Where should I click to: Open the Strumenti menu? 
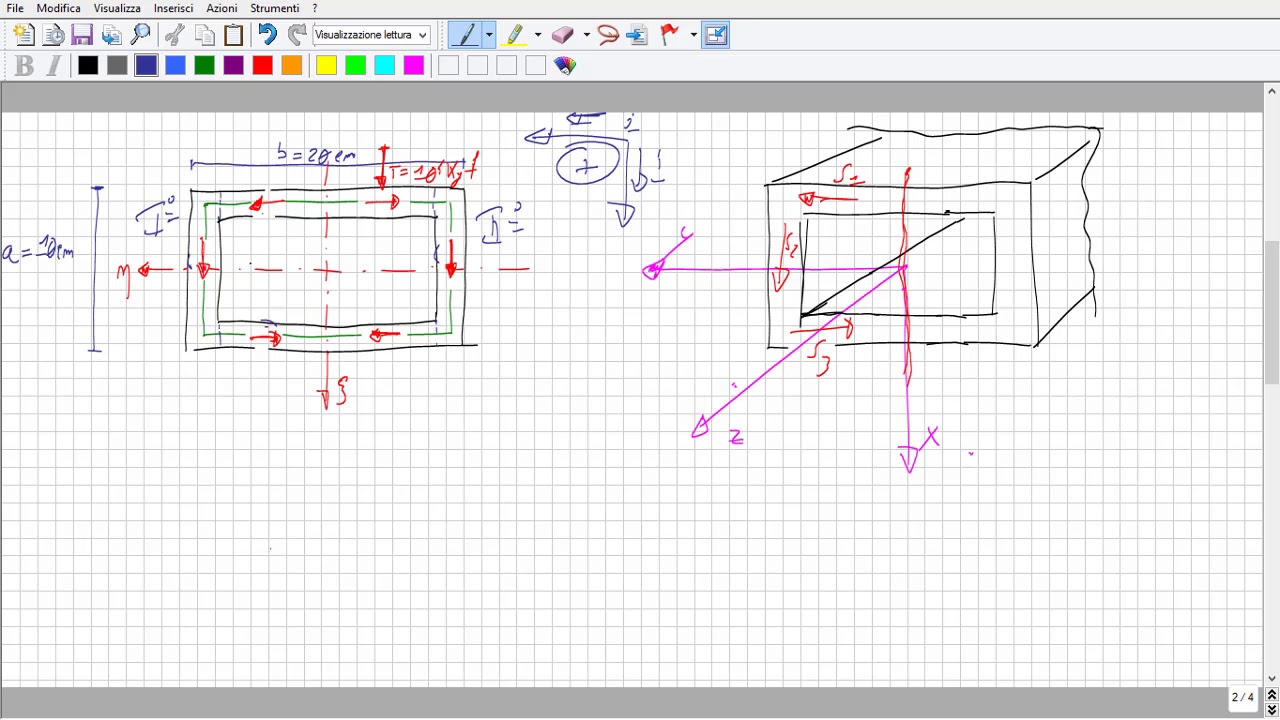click(274, 8)
